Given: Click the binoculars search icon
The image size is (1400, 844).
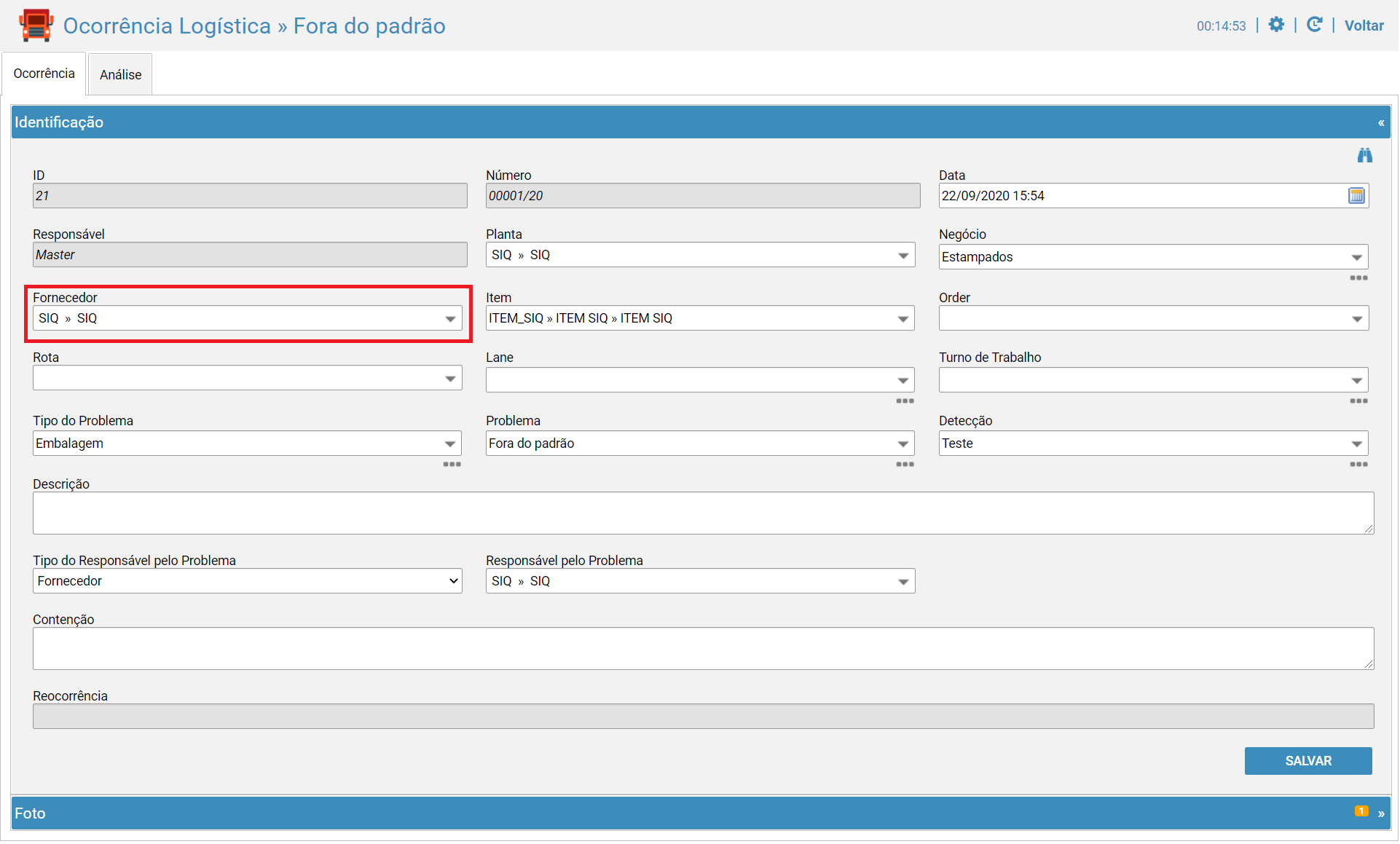Looking at the screenshot, I should point(1364,155).
